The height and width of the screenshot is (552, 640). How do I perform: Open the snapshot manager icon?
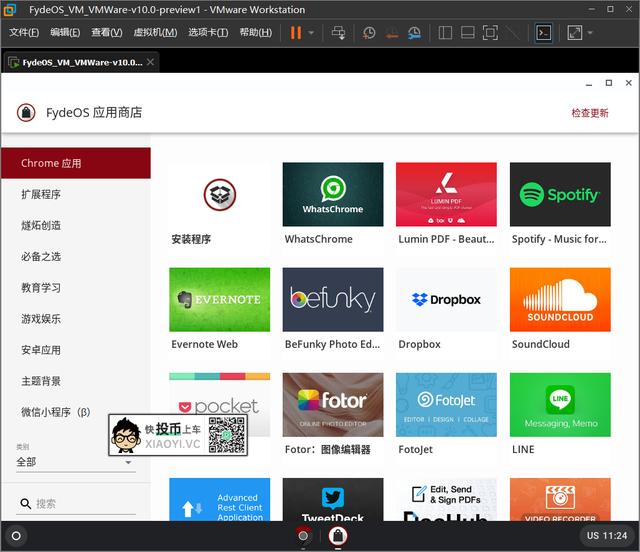[414, 33]
